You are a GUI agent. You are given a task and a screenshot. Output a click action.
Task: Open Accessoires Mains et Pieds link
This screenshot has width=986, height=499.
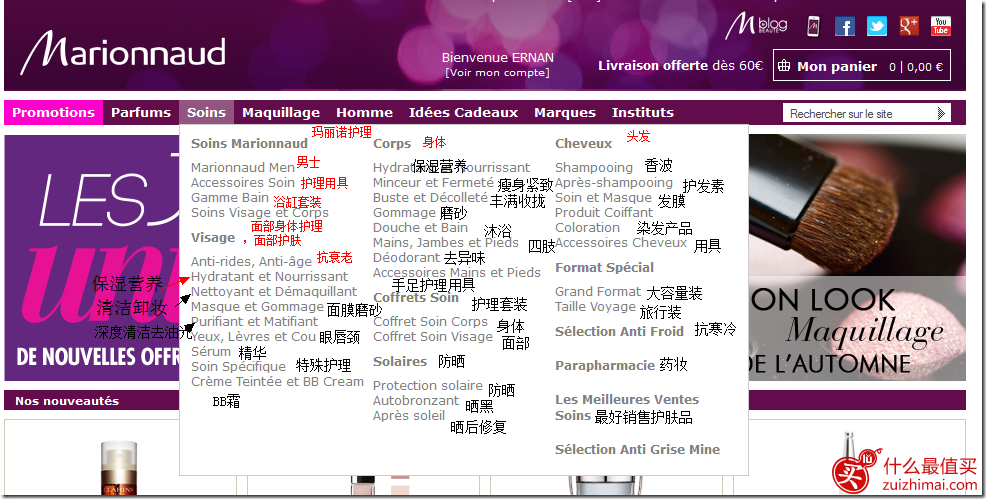point(457,273)
